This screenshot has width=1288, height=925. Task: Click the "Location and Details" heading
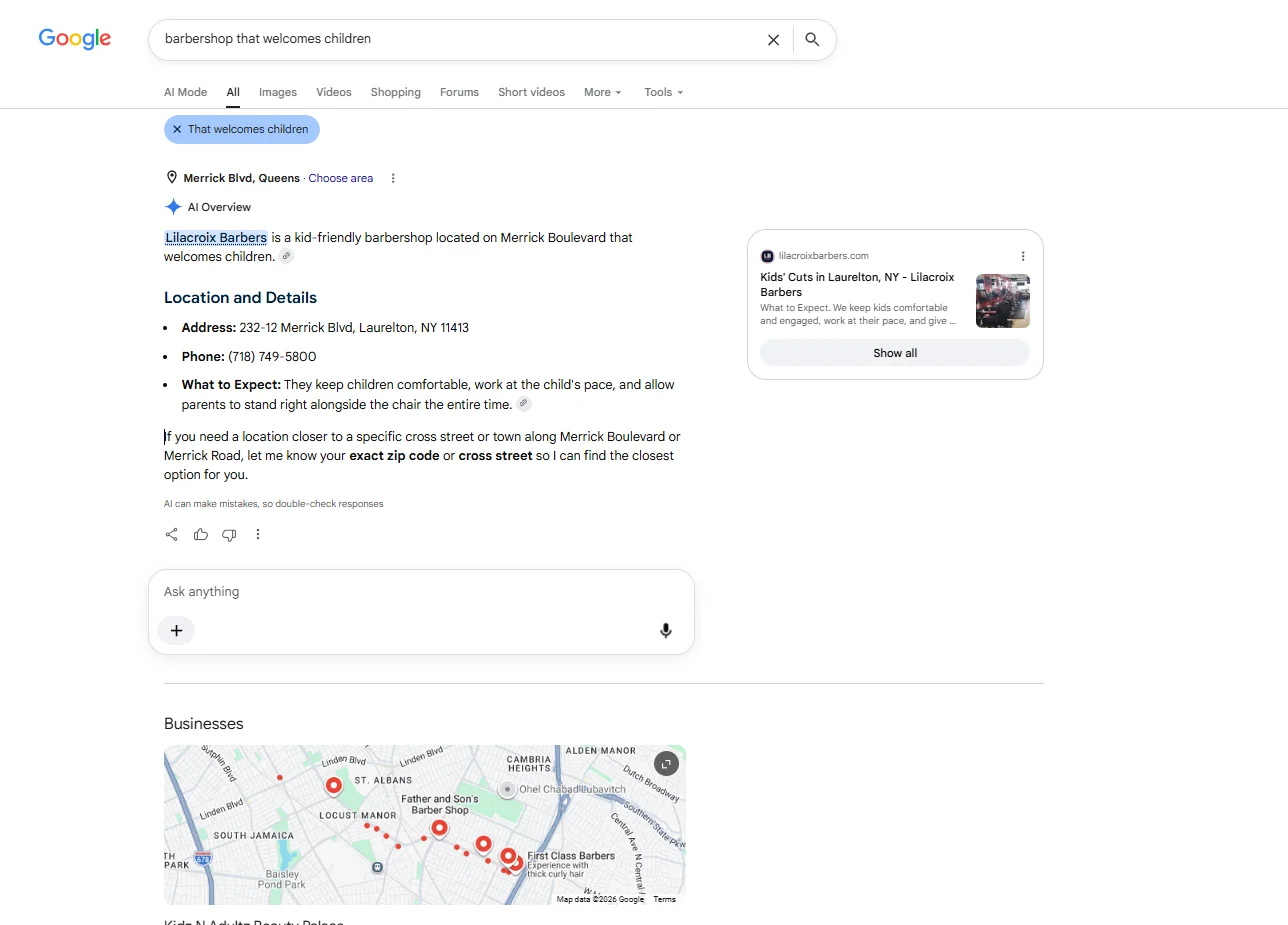tap(240, 297)
